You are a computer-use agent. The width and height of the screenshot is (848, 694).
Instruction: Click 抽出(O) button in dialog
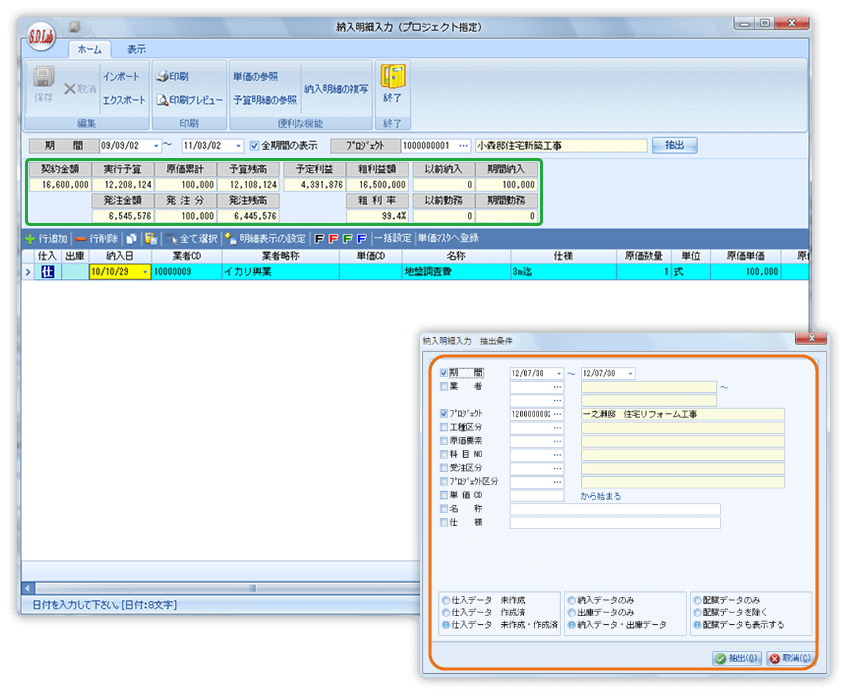[x=737, y=658]
